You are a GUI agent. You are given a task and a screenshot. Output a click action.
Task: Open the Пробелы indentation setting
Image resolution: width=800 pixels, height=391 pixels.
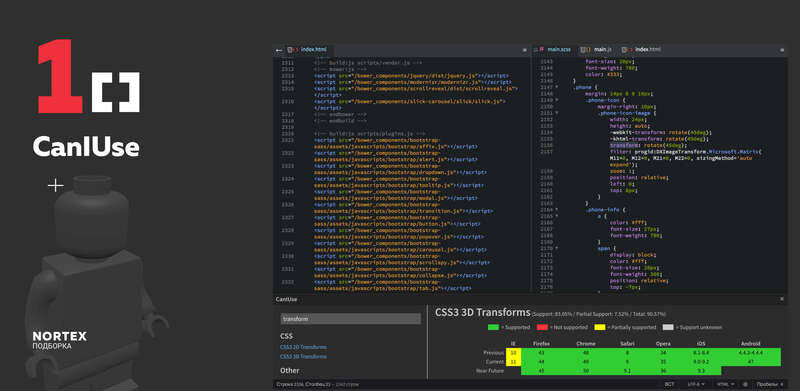[769, 384]
